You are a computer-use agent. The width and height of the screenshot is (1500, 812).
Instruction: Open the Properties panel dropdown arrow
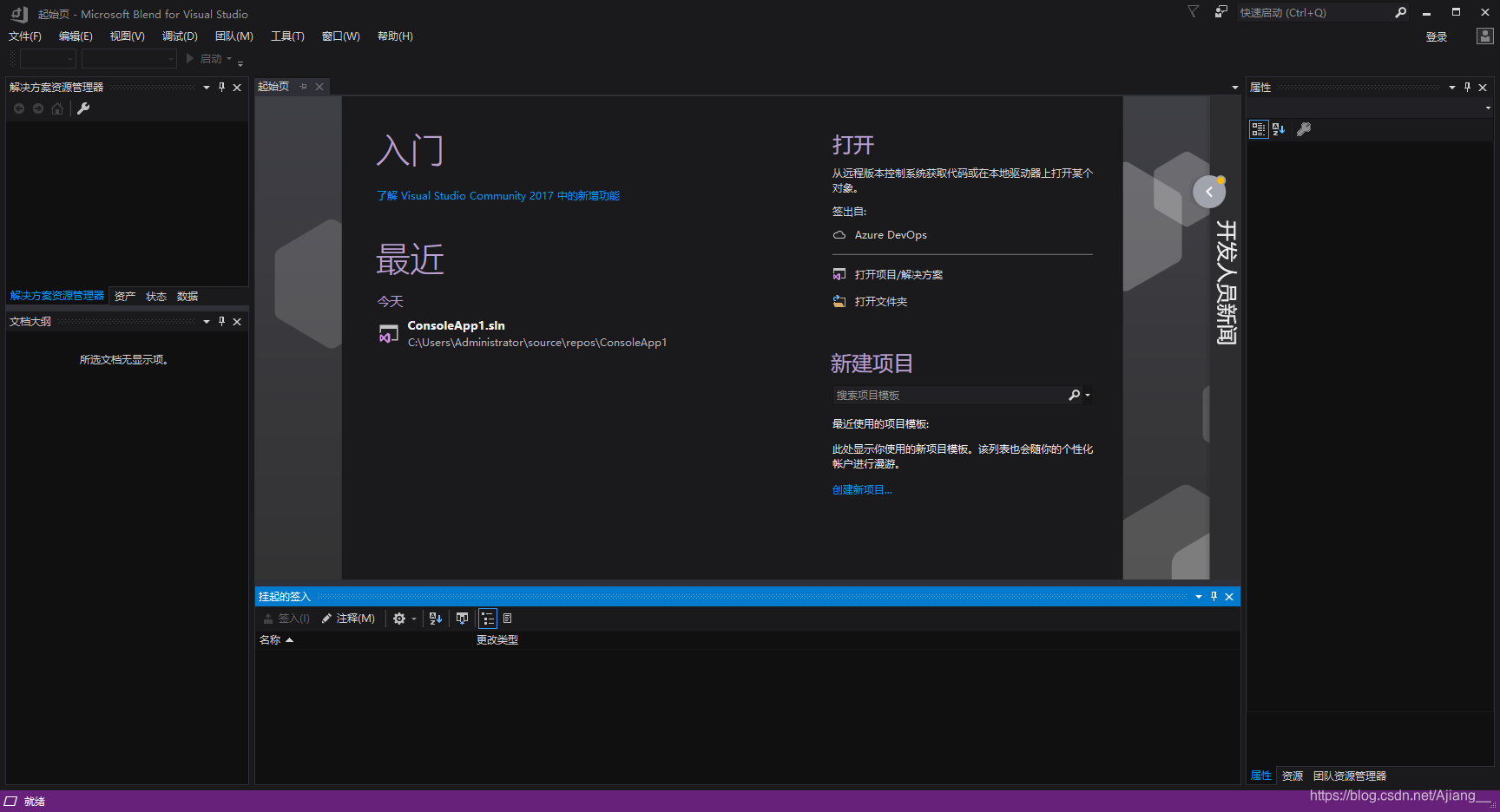point(1452,87)
